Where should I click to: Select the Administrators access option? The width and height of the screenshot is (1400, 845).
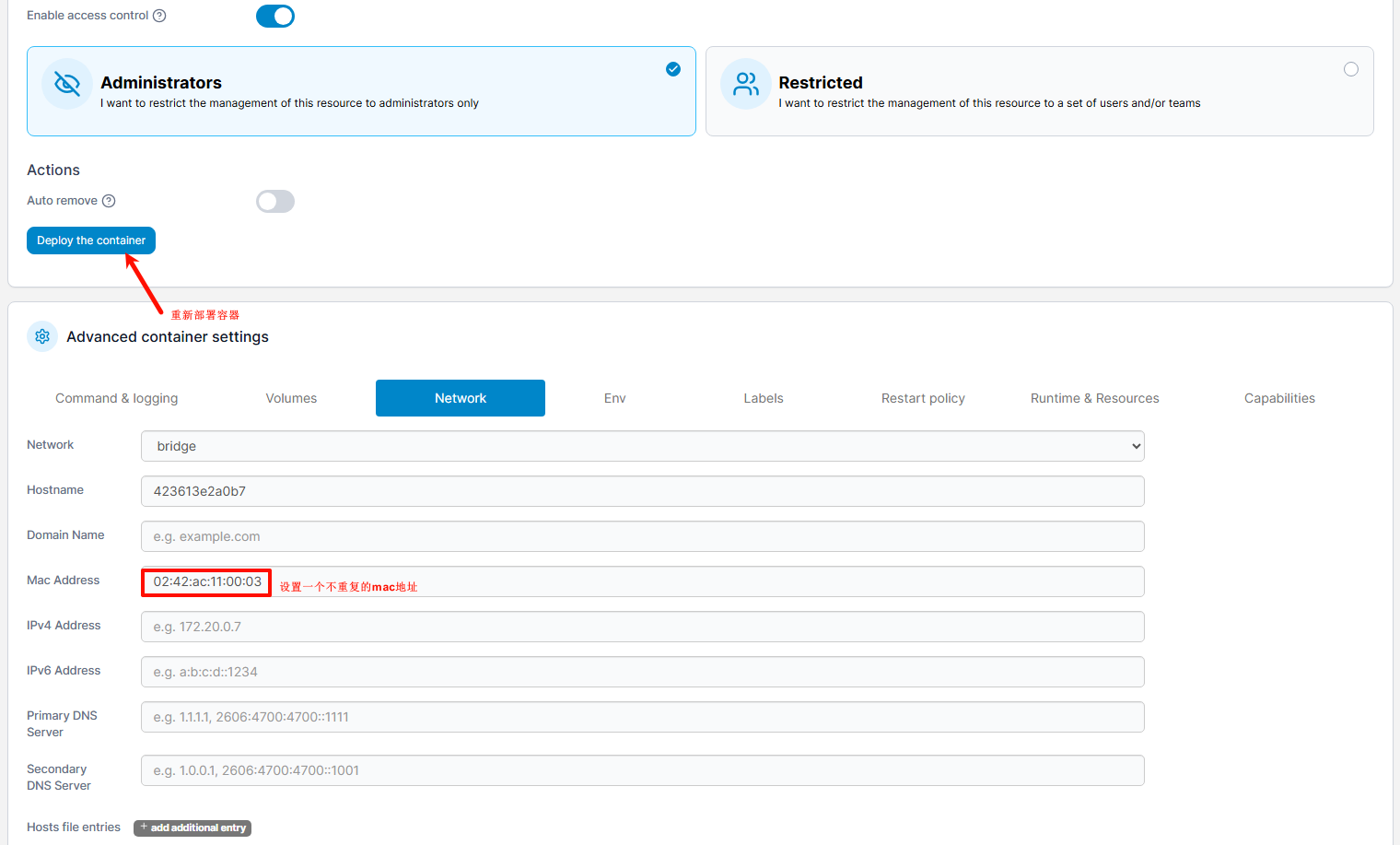pos(673,69)
